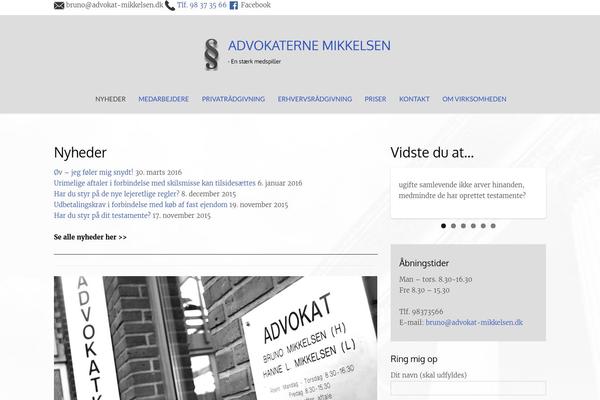Click the 'En stærk medspiller' tagline
Screen dimensions: 600x400
coord(254,62)
